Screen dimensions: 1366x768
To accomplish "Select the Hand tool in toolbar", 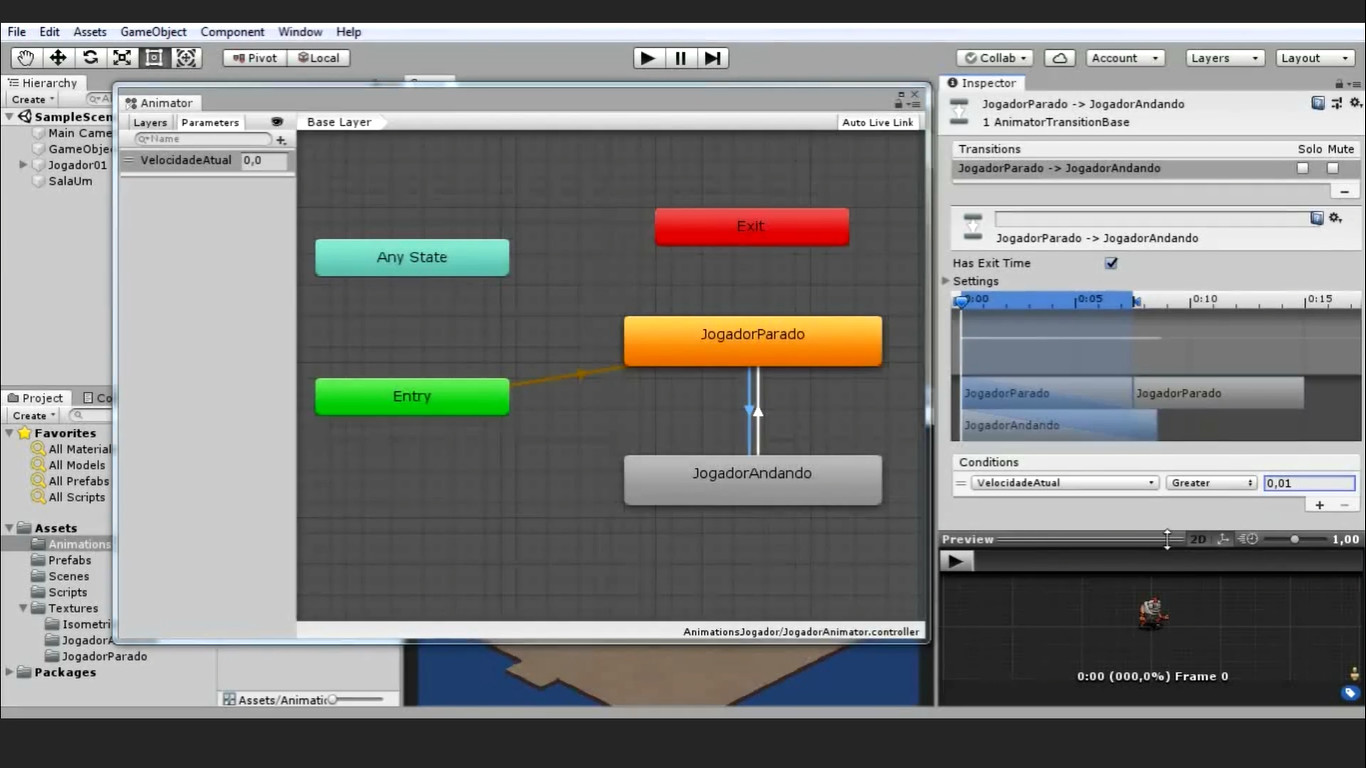I will 25,58.
